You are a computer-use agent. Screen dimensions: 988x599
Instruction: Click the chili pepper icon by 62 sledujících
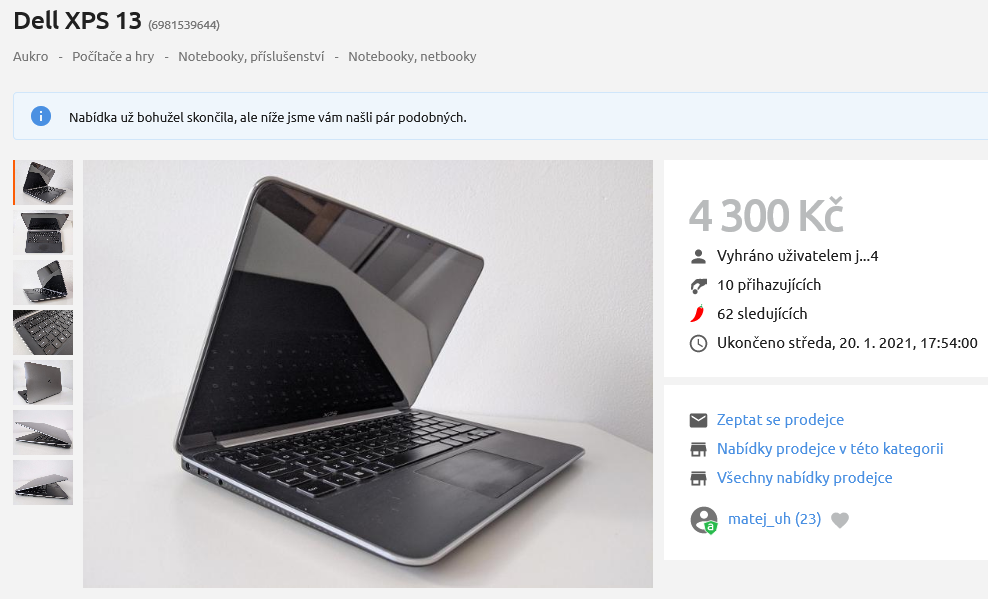point(698,314)
